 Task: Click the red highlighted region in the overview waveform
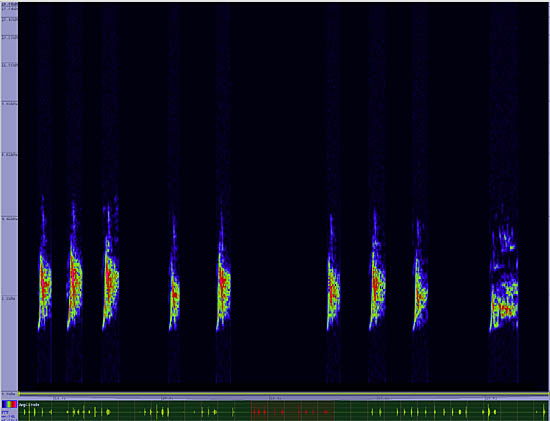point(293,411)
